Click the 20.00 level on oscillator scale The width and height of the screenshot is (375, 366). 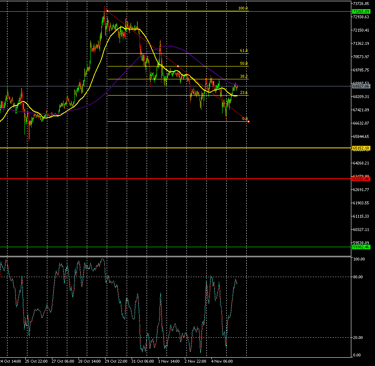tap(358, 337)
